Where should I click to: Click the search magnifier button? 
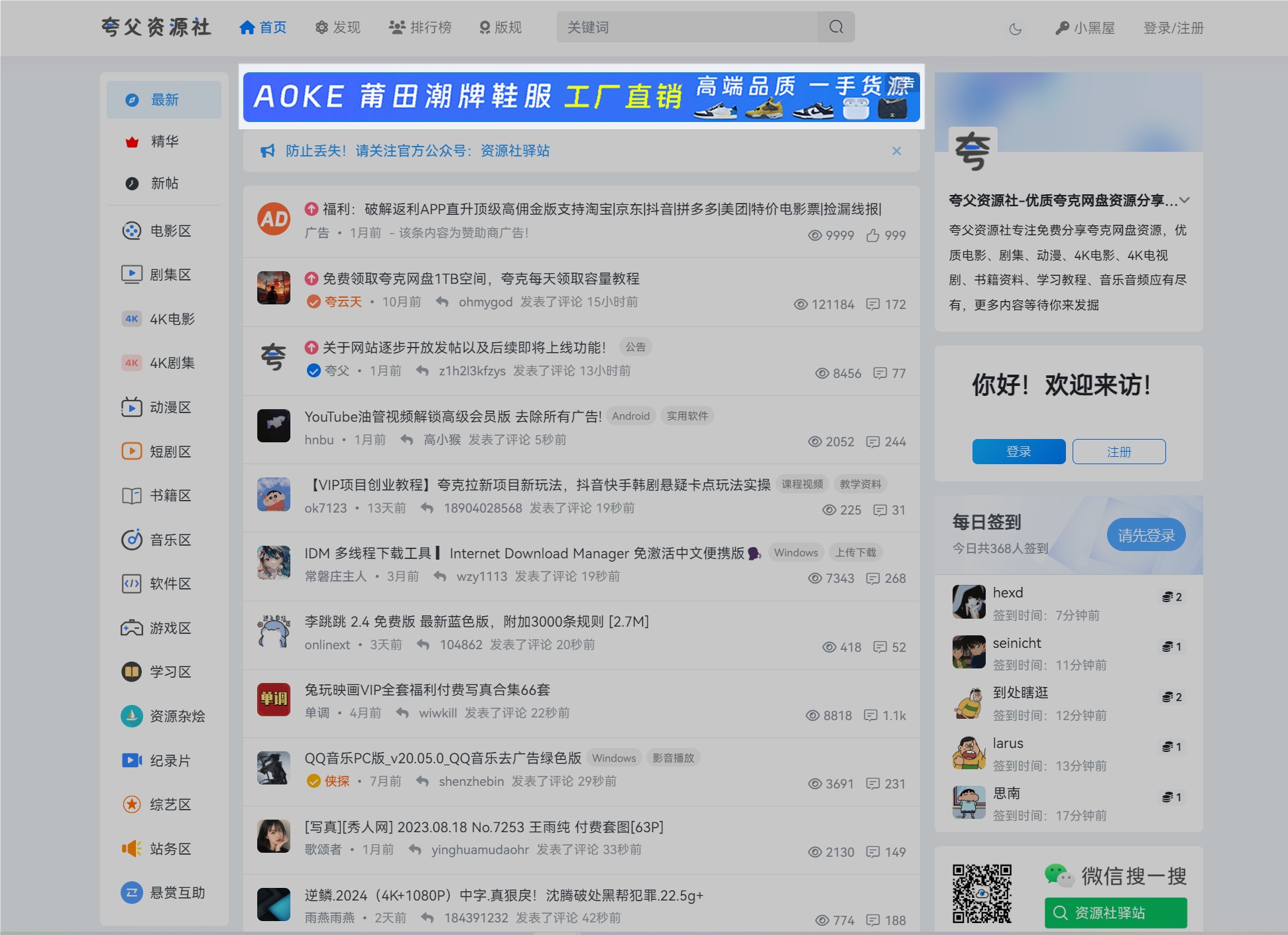tap(836, 27)
